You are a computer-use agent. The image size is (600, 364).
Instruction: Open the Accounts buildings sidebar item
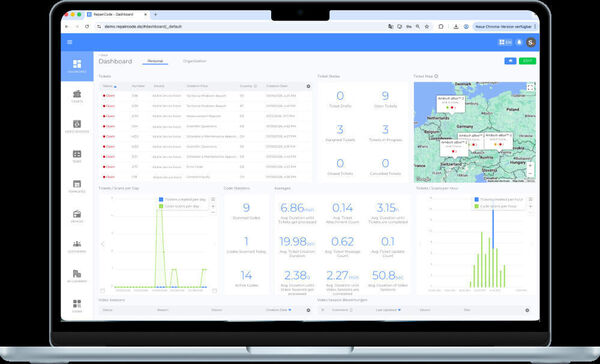tap(77, 276)
